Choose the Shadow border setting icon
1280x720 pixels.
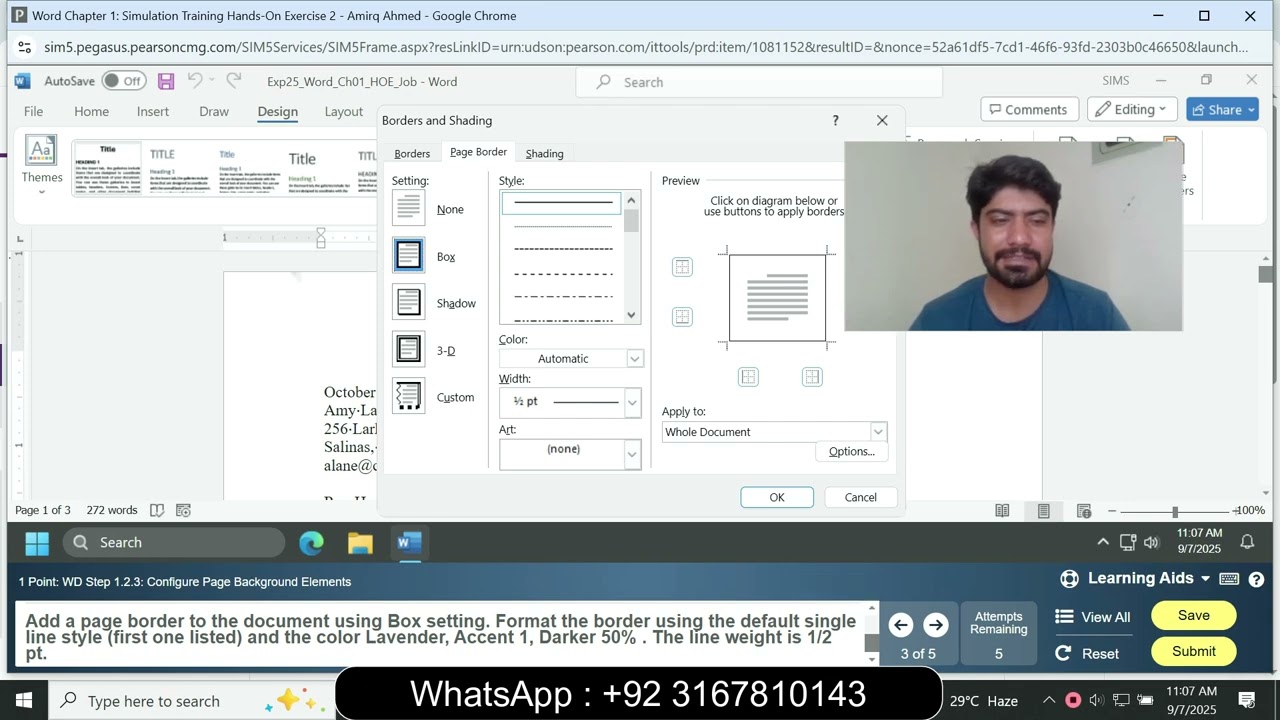[408, 302]
